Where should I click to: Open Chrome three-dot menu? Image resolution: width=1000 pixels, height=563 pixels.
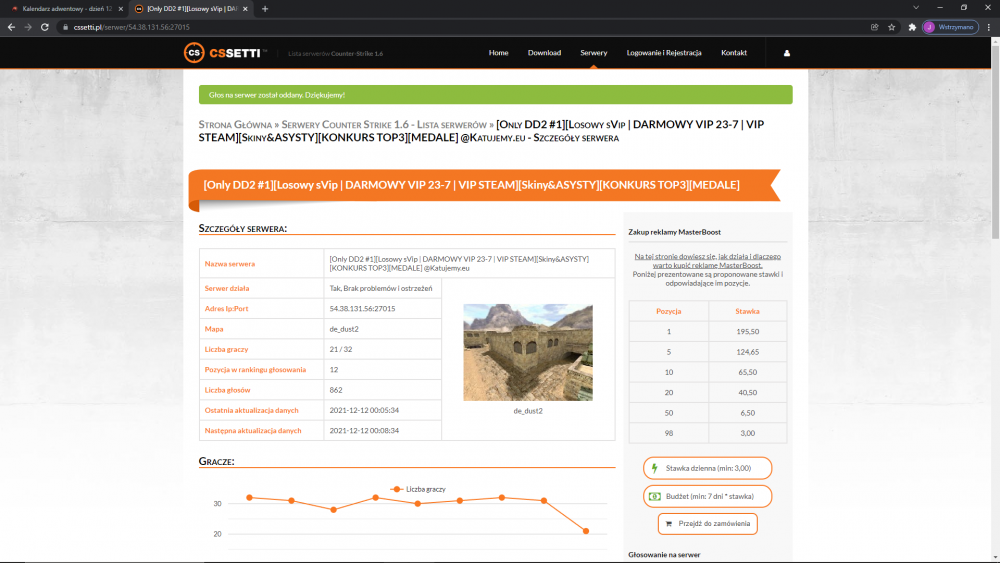point(989,27)
